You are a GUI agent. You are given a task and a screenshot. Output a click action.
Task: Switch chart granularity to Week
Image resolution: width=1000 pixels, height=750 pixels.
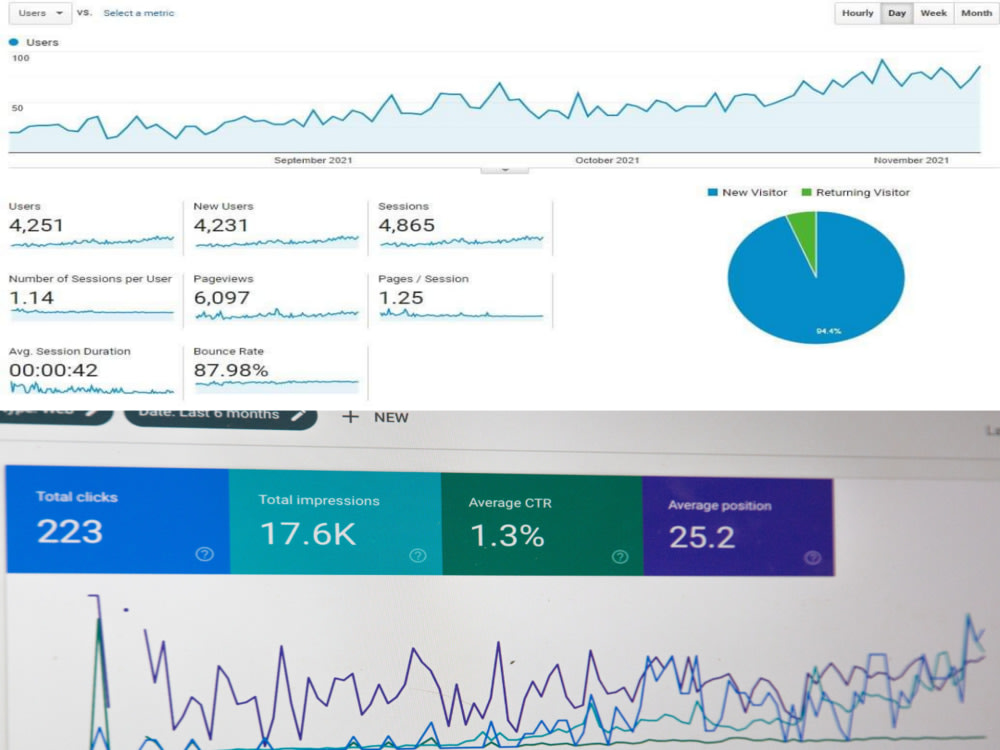[933, 13]
